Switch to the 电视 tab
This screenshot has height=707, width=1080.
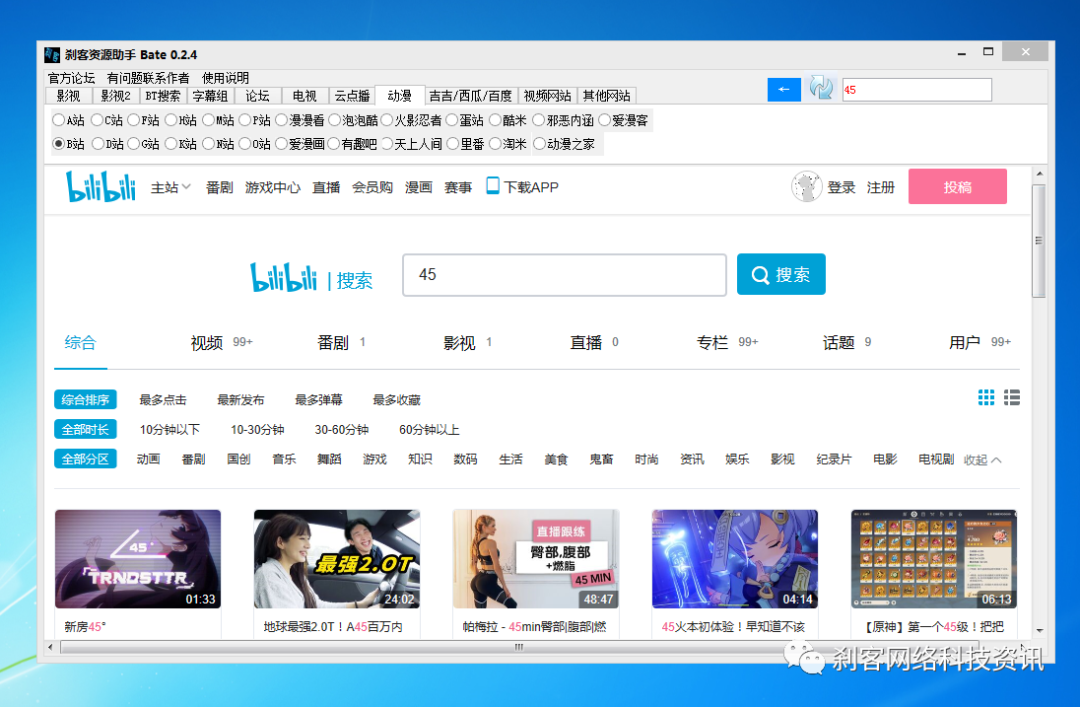304,96
